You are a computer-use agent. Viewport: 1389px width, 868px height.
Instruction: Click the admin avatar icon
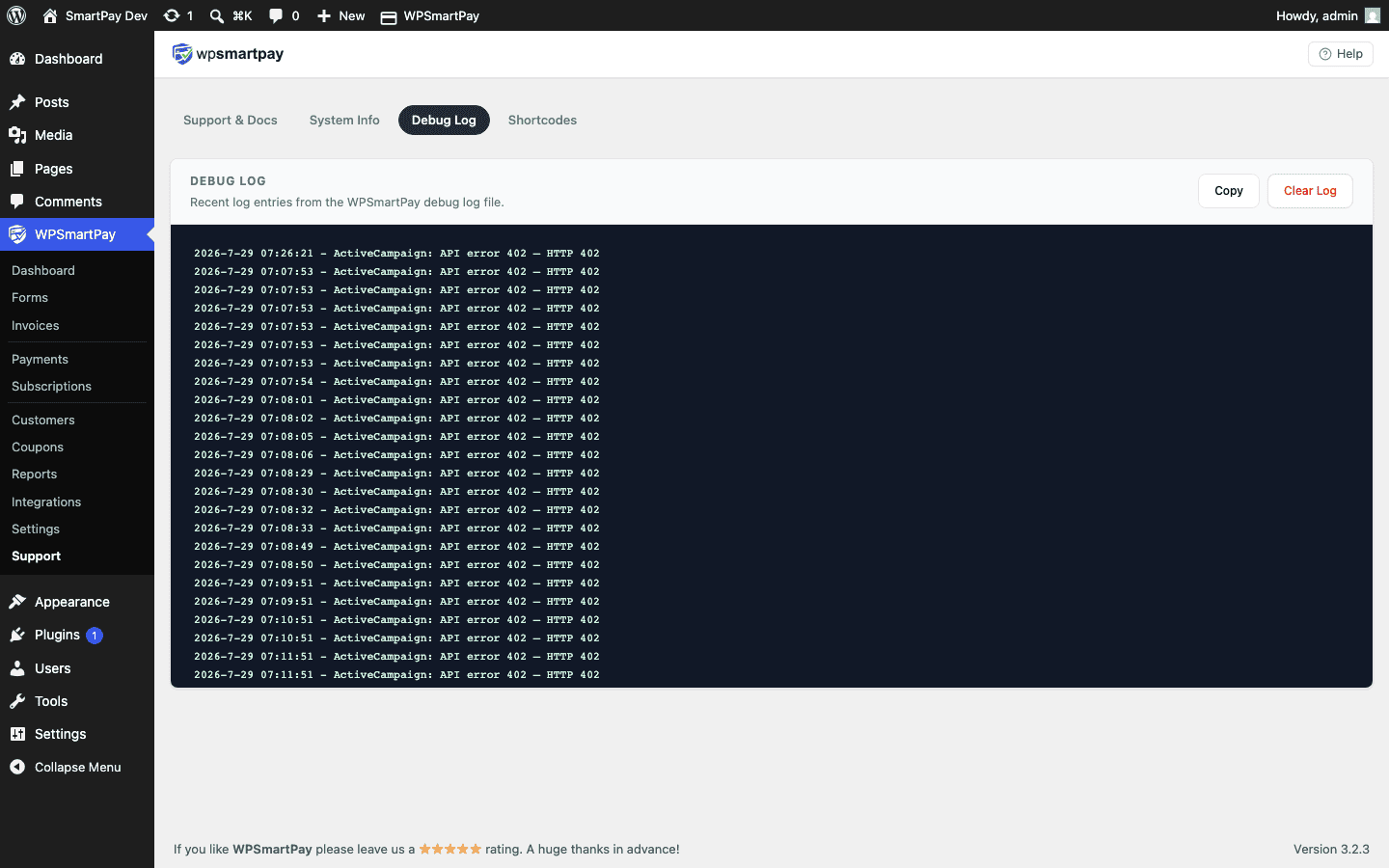(x=1373, y=15)
